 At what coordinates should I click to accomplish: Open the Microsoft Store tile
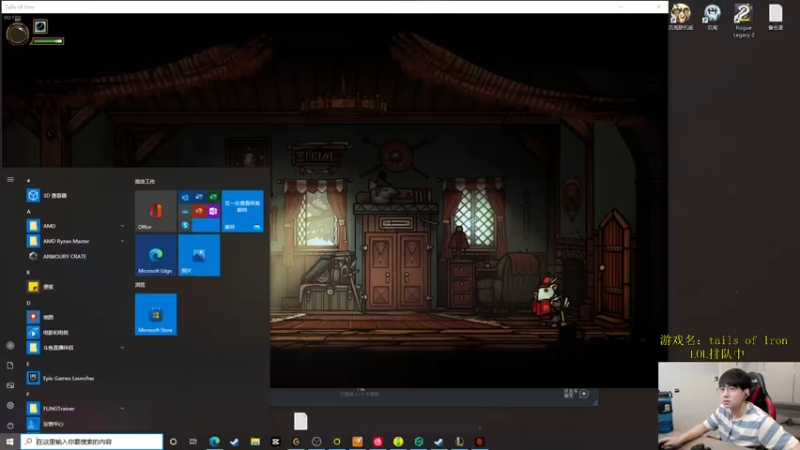[156, 314]
